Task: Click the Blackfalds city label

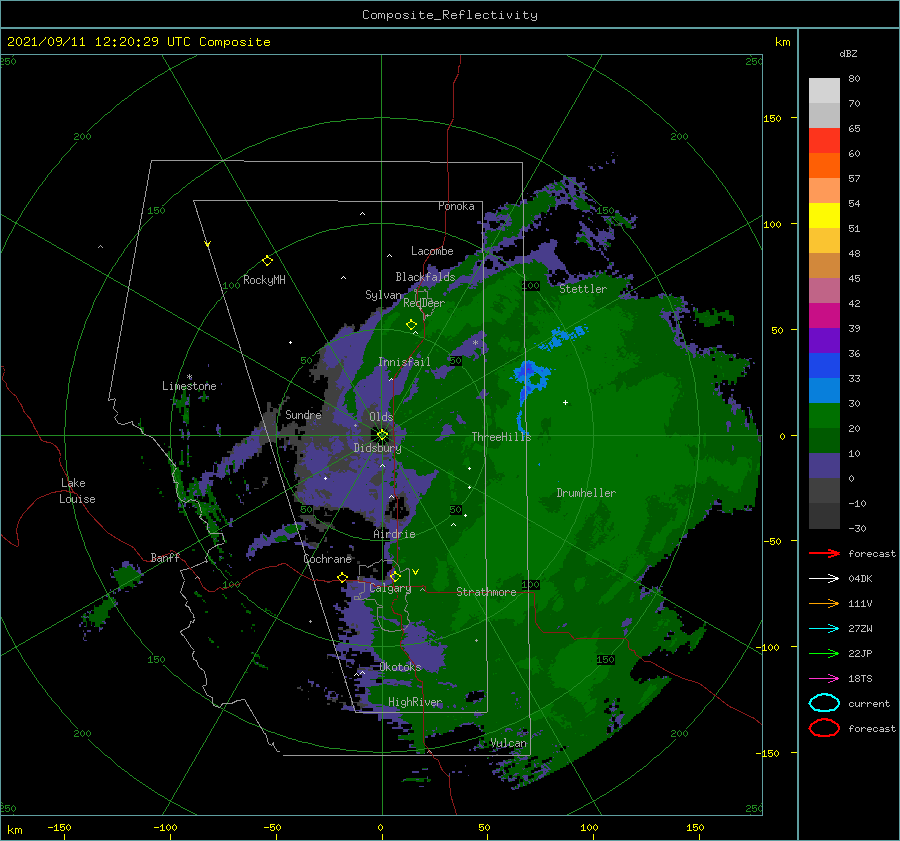Action: 425,277
